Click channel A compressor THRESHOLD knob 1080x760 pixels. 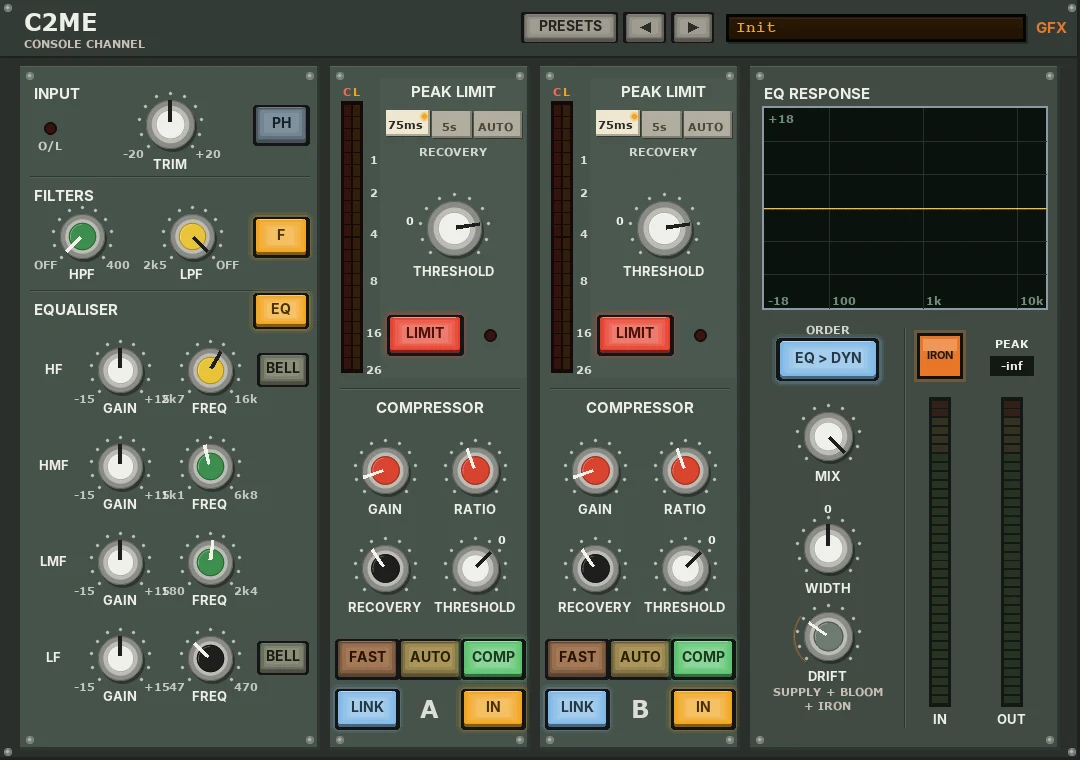(475, 569)
